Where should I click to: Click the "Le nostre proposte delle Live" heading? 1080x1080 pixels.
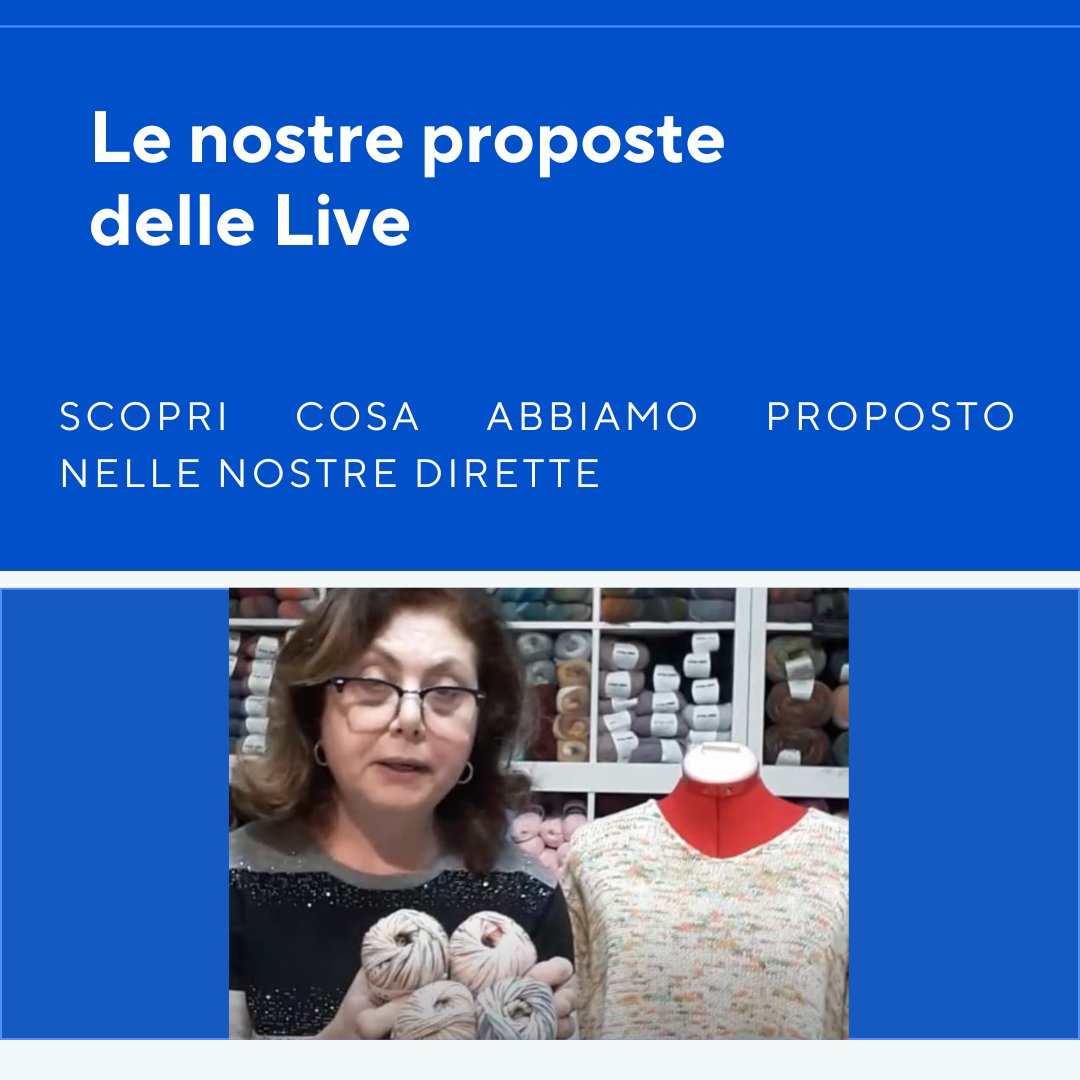(407, 178)
